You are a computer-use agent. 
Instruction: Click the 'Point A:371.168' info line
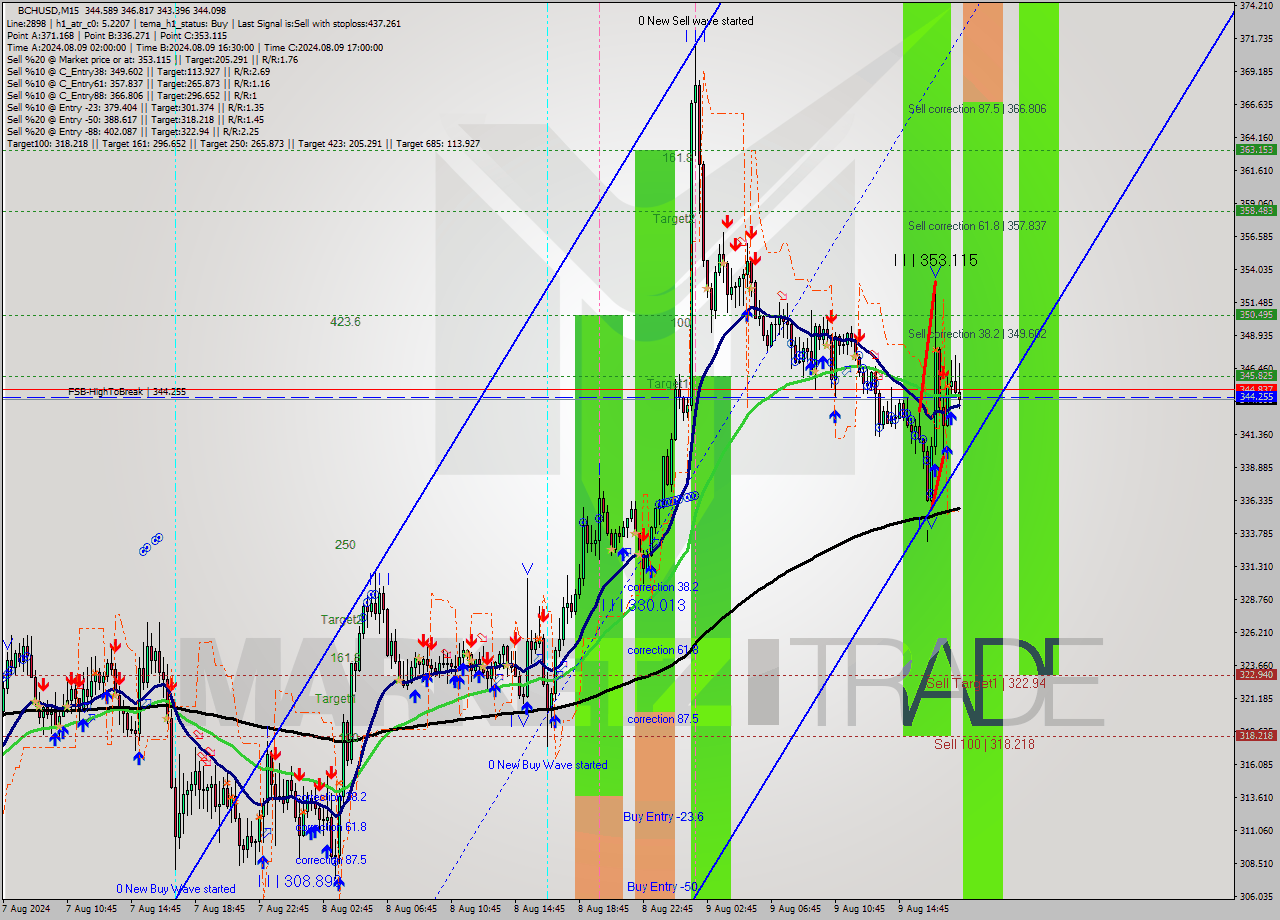[x=116, y=35]
